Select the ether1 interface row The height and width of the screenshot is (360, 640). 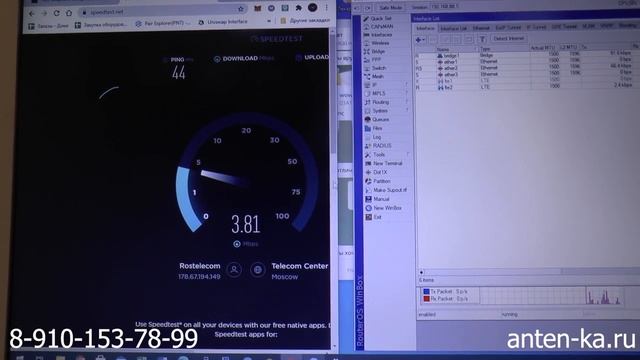[x=527, y=62]
